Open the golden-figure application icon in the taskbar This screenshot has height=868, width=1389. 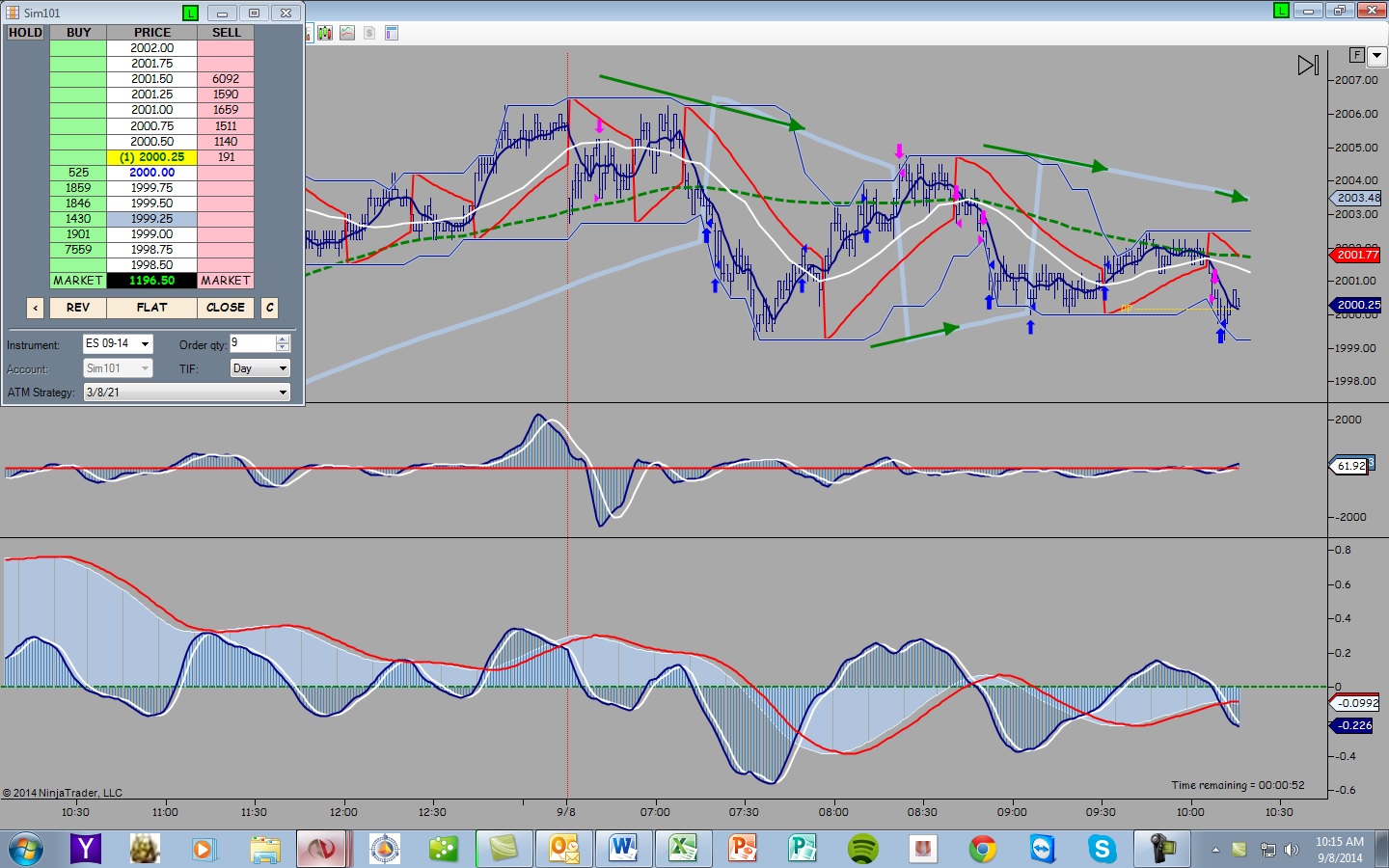pos(145,849)
